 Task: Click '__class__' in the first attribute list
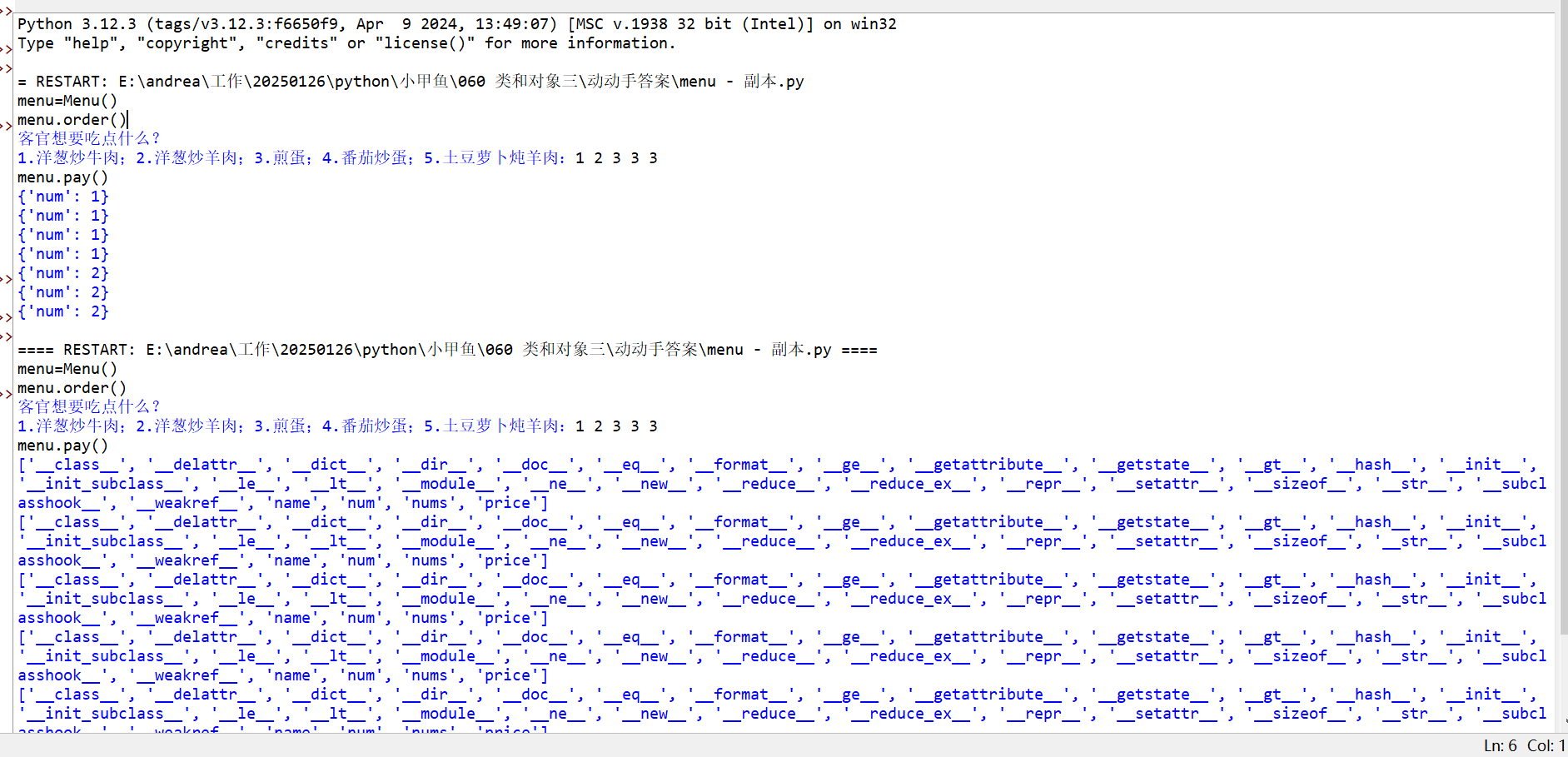77,465
